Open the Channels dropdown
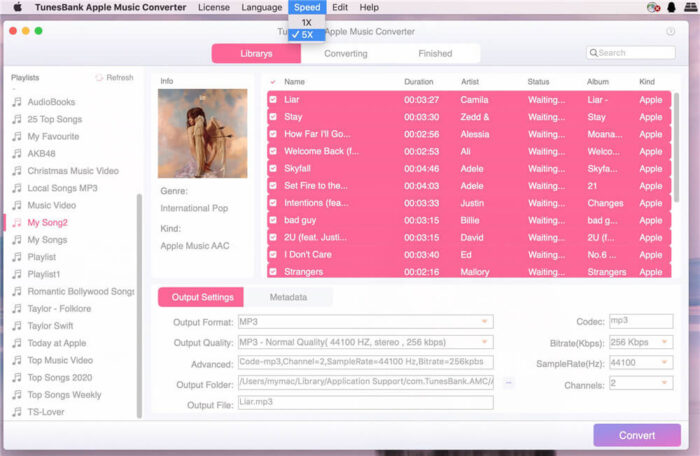700x456 pixels. point(640,383)
